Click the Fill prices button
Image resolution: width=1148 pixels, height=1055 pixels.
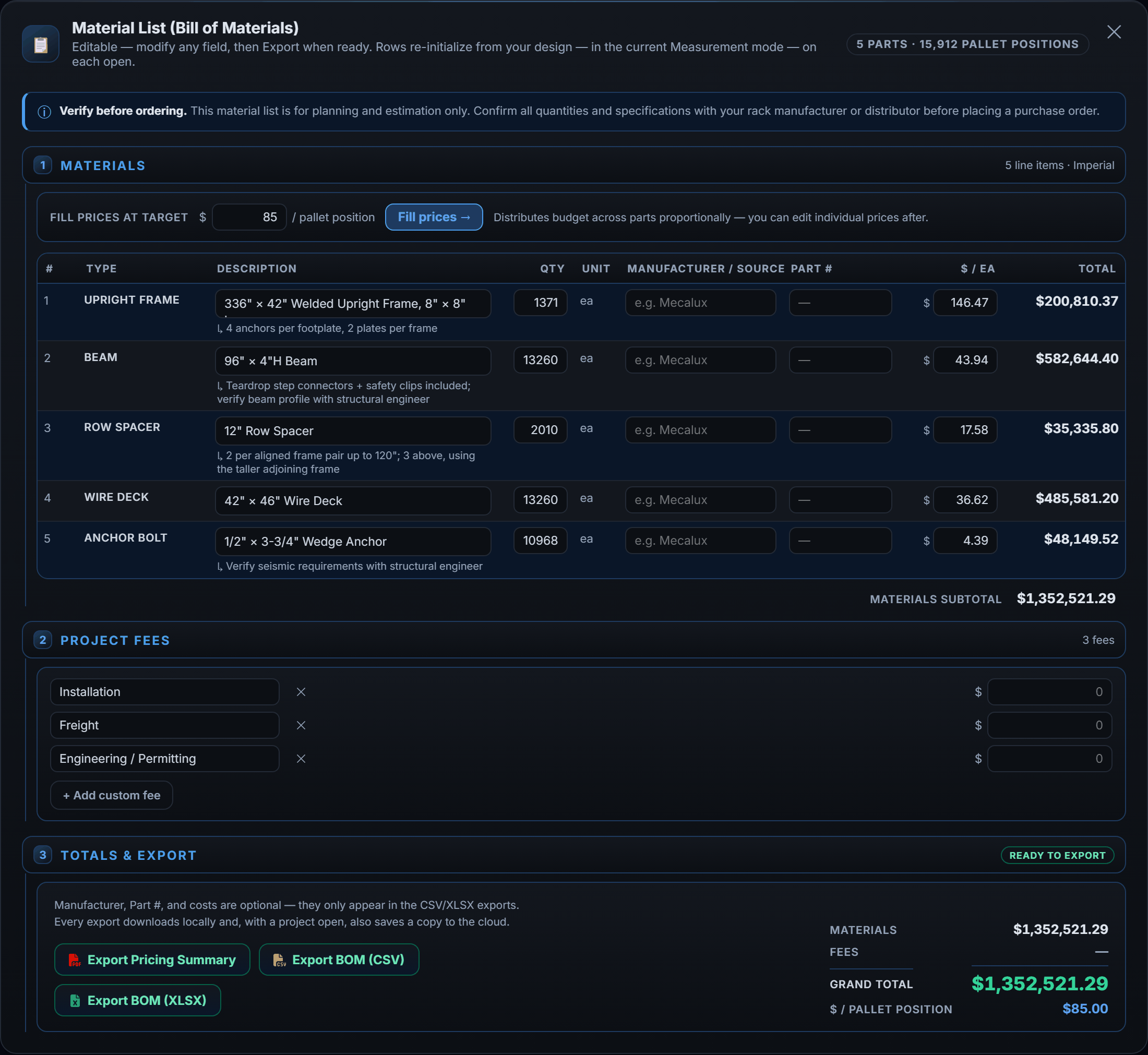click(x=434, y=217)
